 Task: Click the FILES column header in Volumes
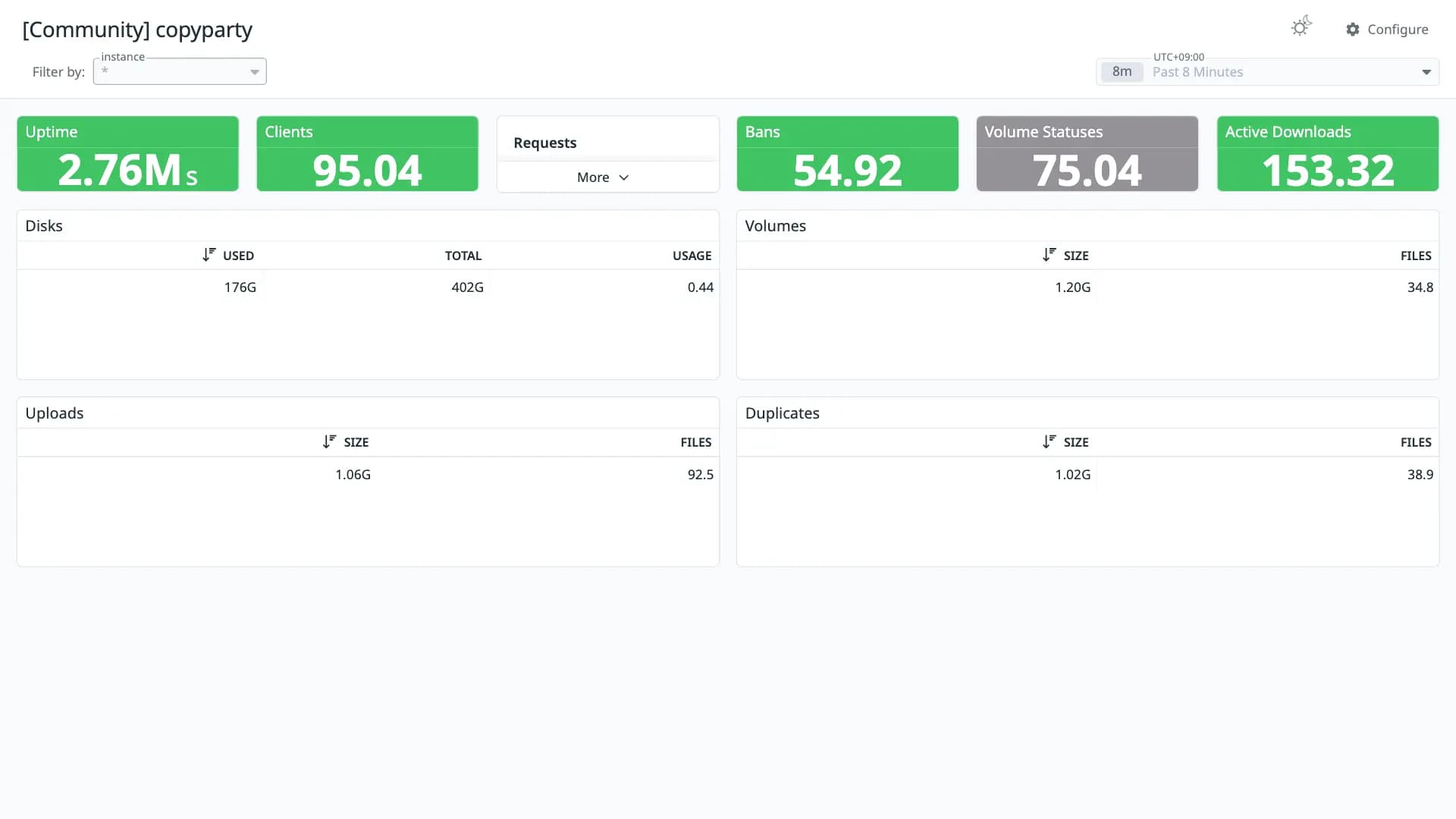1416,256
